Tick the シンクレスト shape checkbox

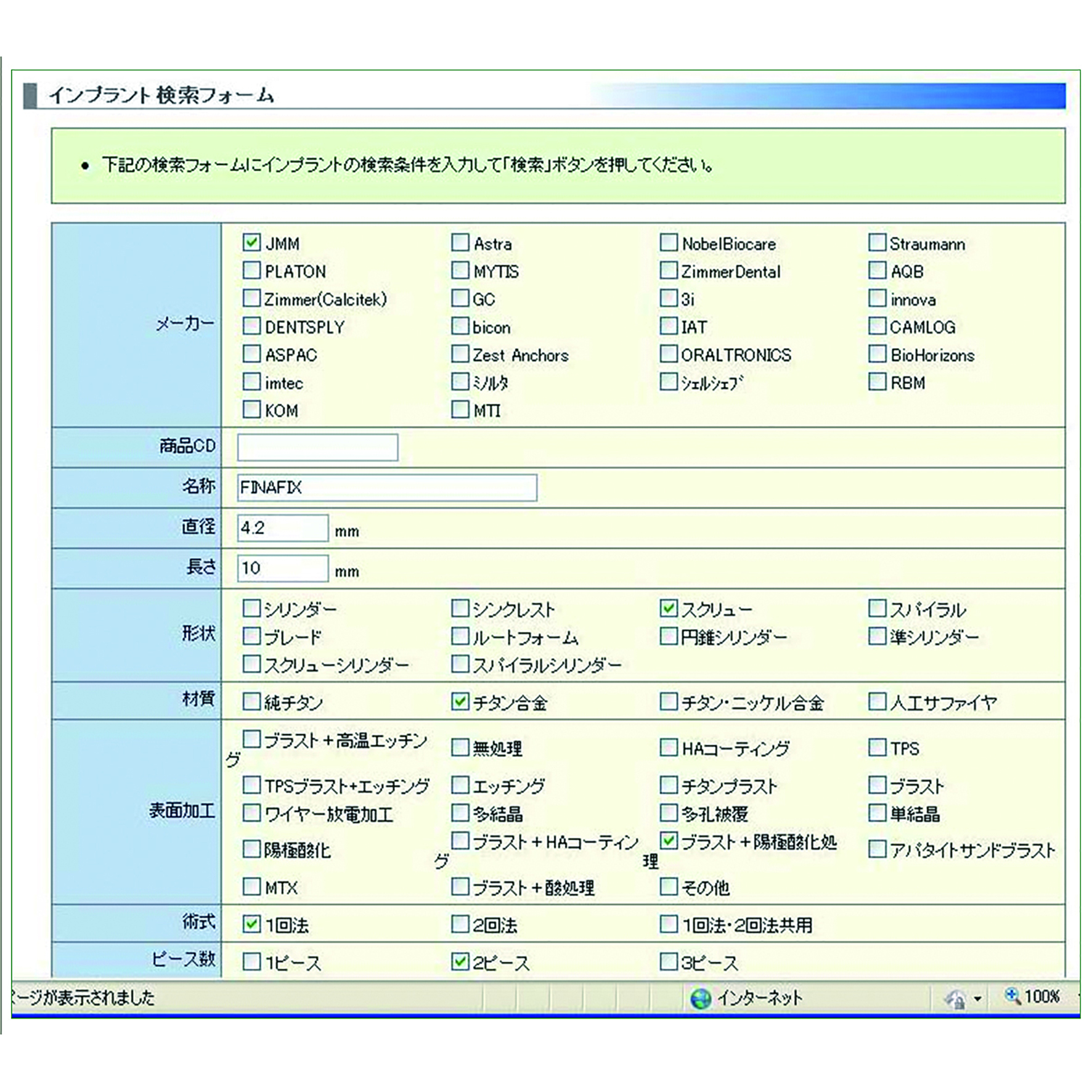coord(460,609)
